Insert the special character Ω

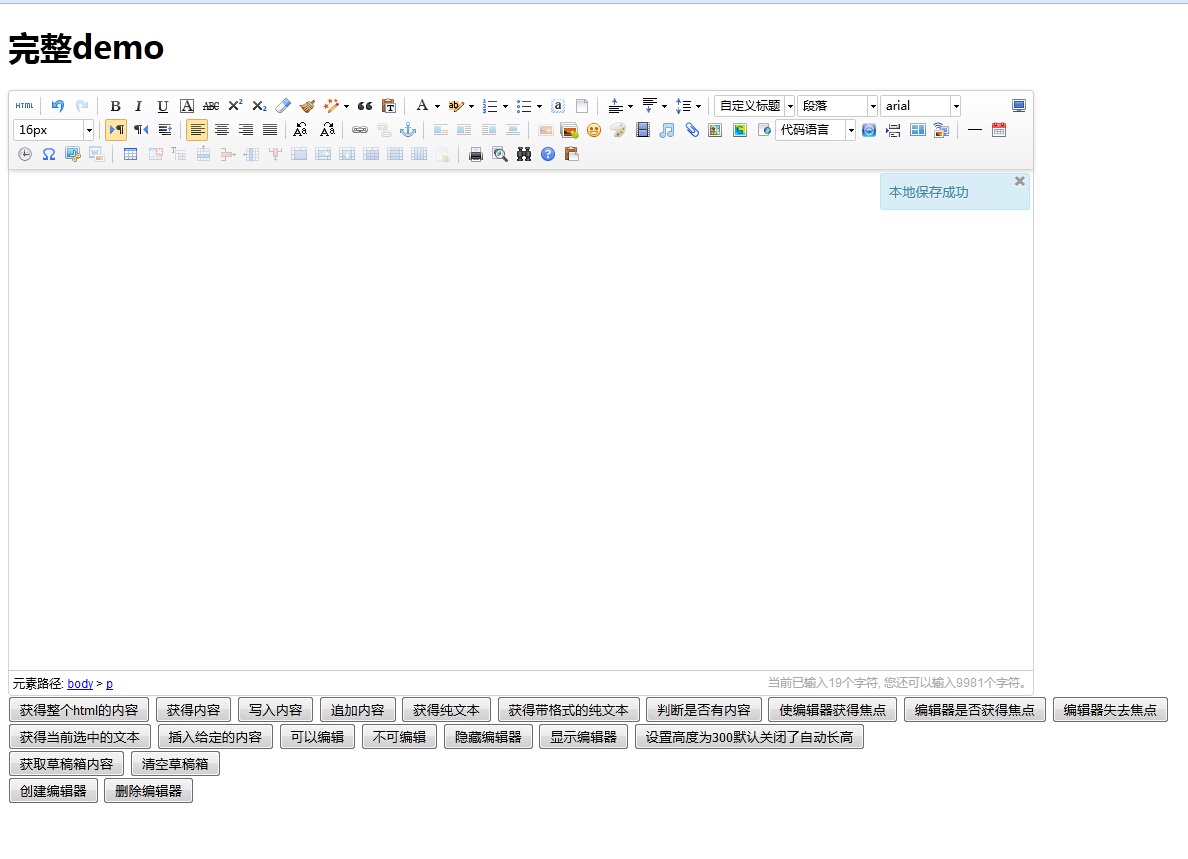48,154
